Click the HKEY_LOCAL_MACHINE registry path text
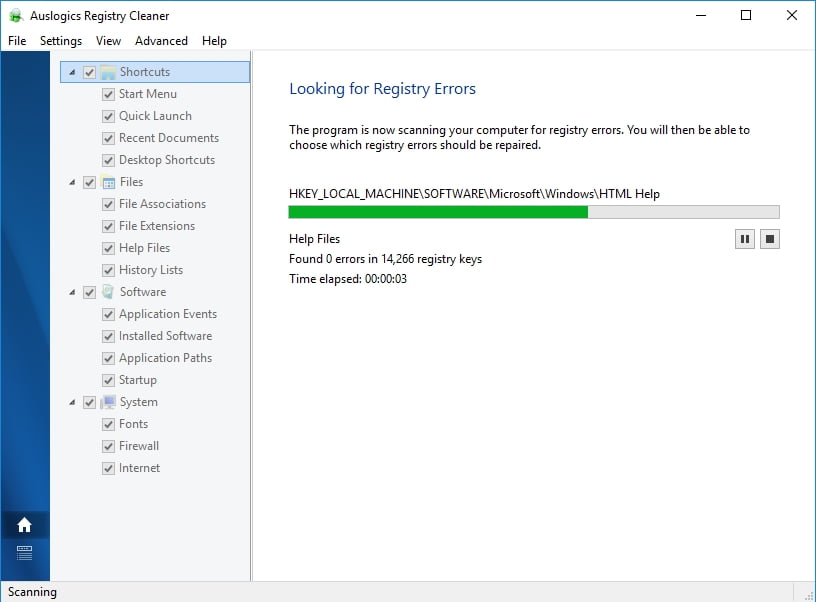Viewport: 816px width, 602px height. point(474,194)
